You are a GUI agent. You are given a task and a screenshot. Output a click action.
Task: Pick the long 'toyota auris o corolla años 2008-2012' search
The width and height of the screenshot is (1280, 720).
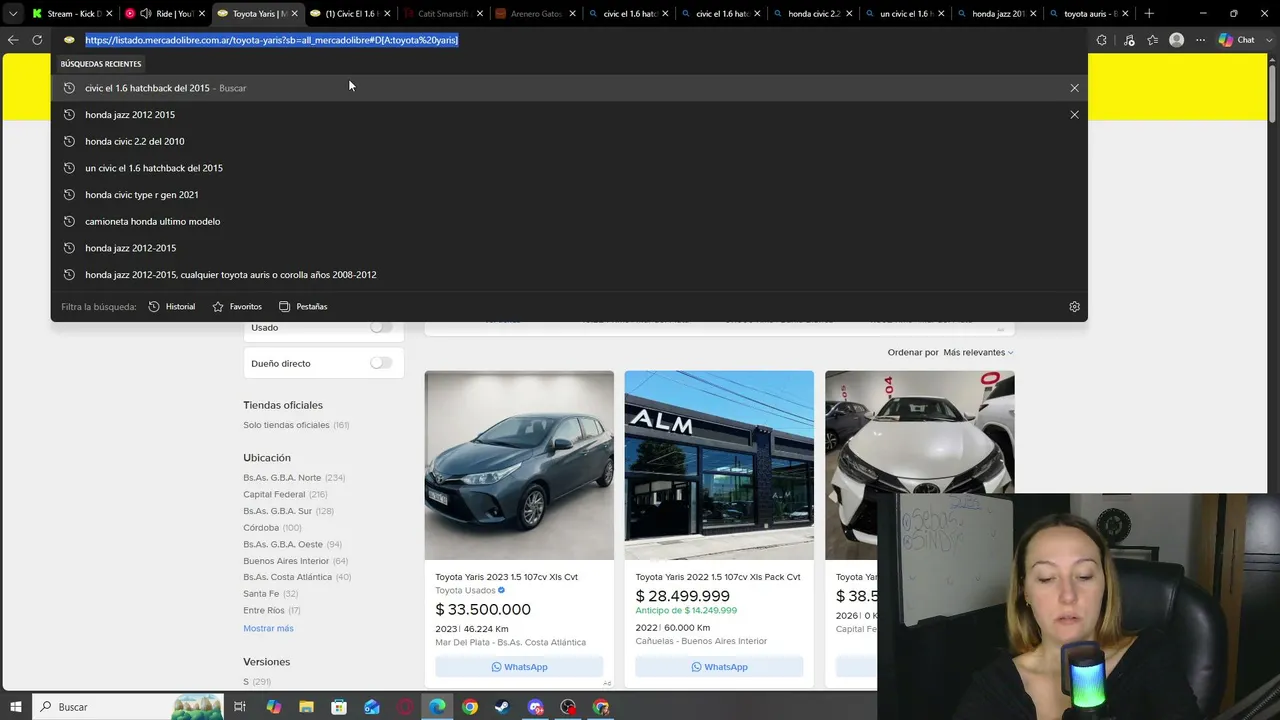tap(569, 275)
